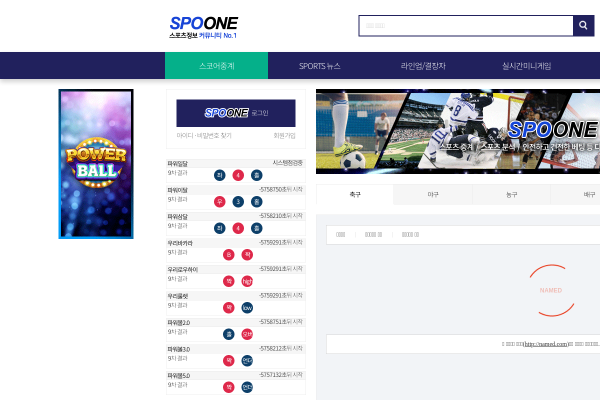Click 홀 ball in 파워일달 row
600x400 pixels.
tap(256, 175)
